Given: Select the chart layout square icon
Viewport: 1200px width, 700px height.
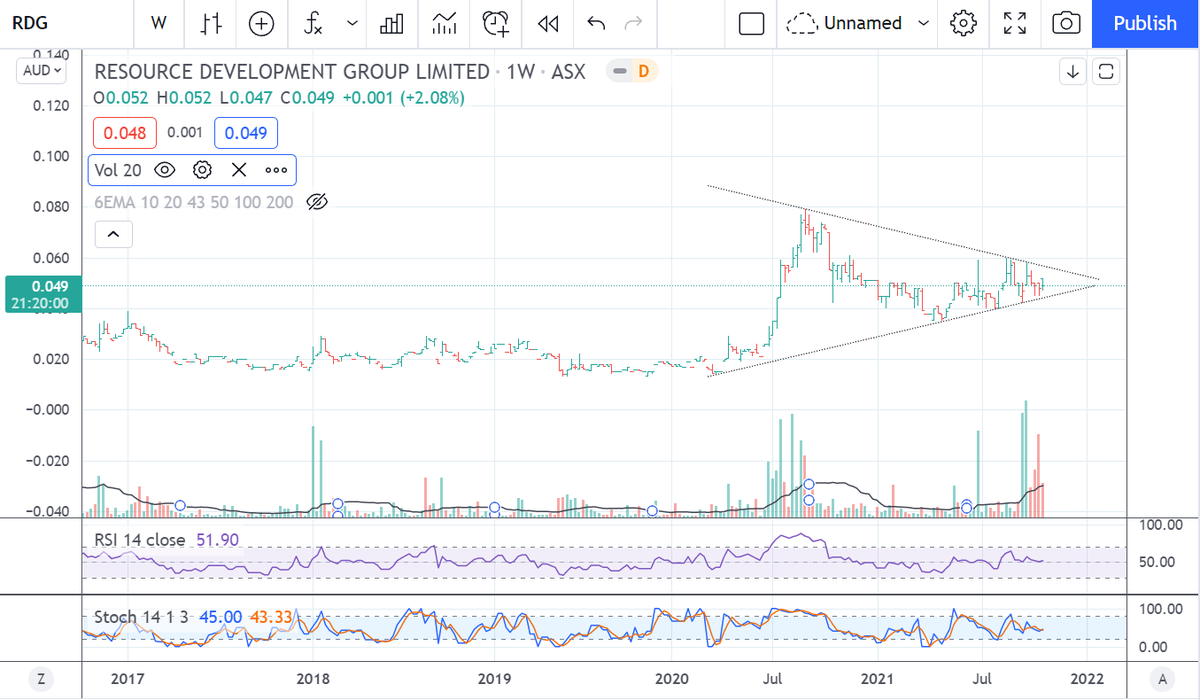Looking at the screenshot, I should pyautogui.click(x=752, y=23).
